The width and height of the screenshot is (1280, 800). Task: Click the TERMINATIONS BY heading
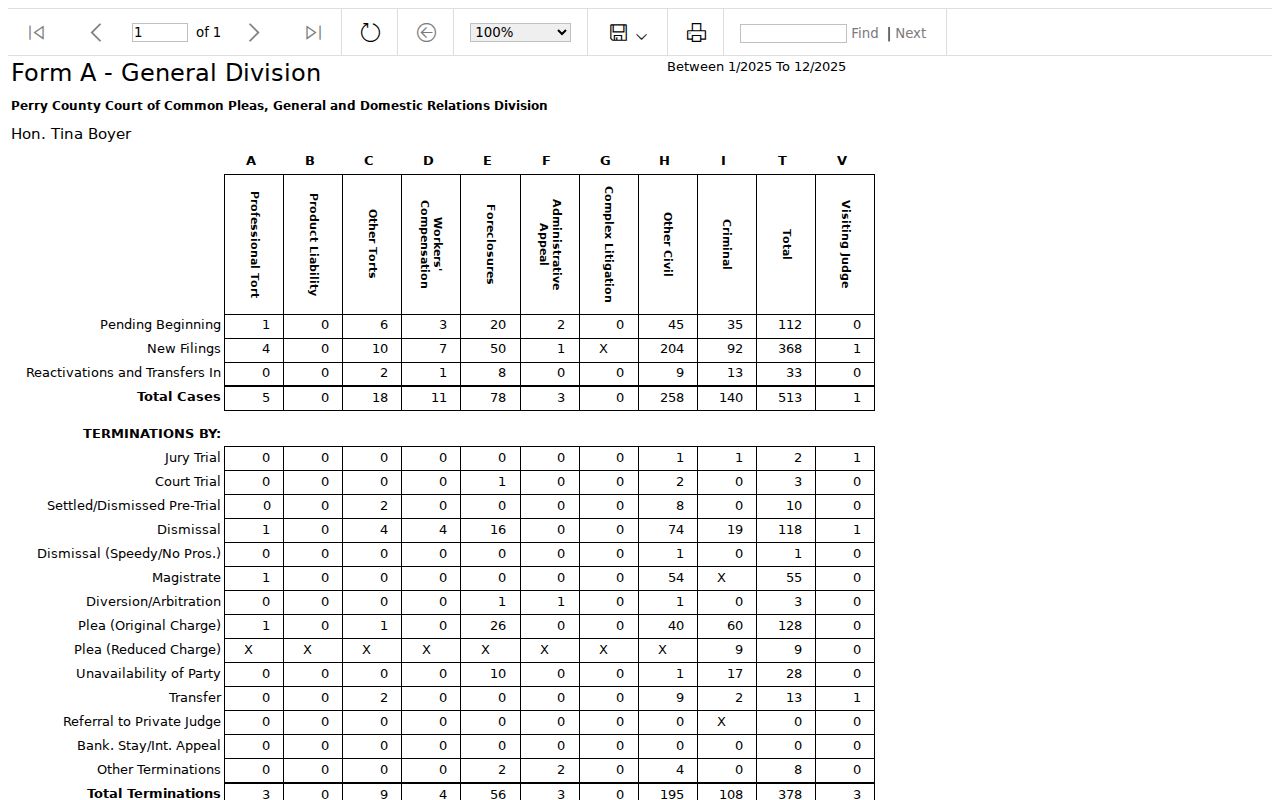tap(152, 434)
